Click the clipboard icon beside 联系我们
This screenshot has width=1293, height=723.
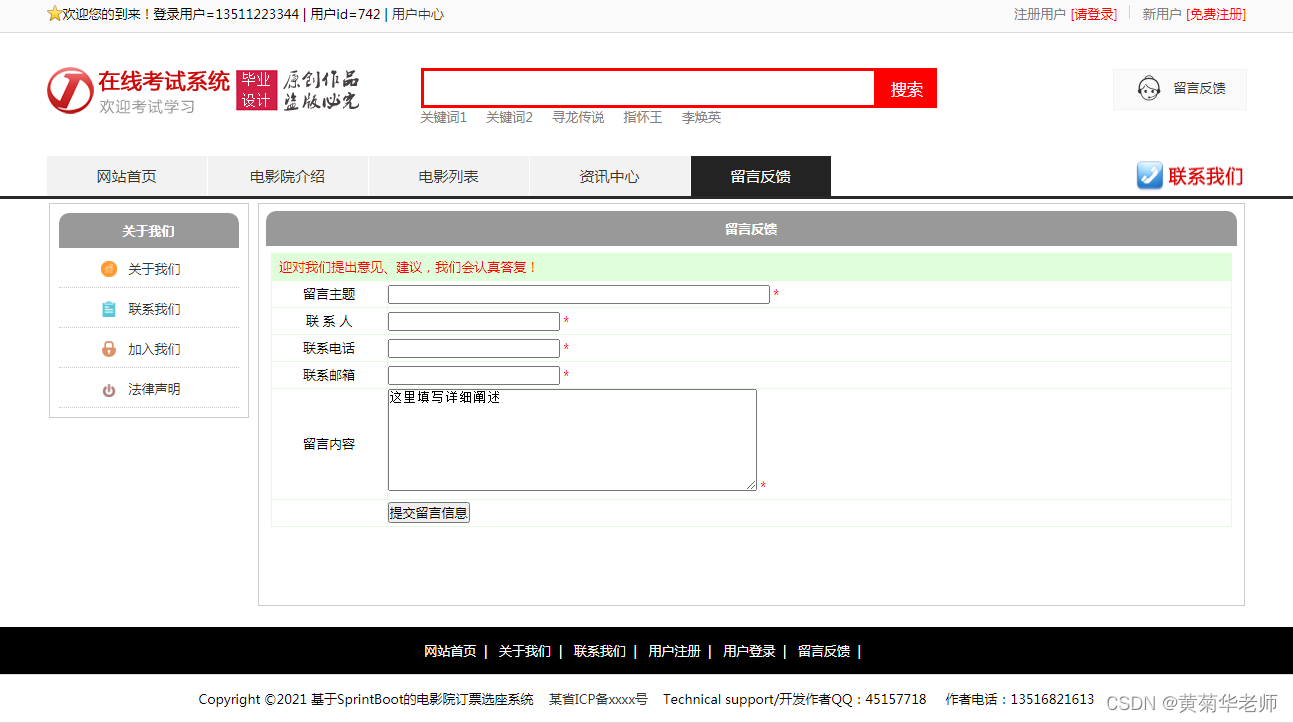point(109,309)
